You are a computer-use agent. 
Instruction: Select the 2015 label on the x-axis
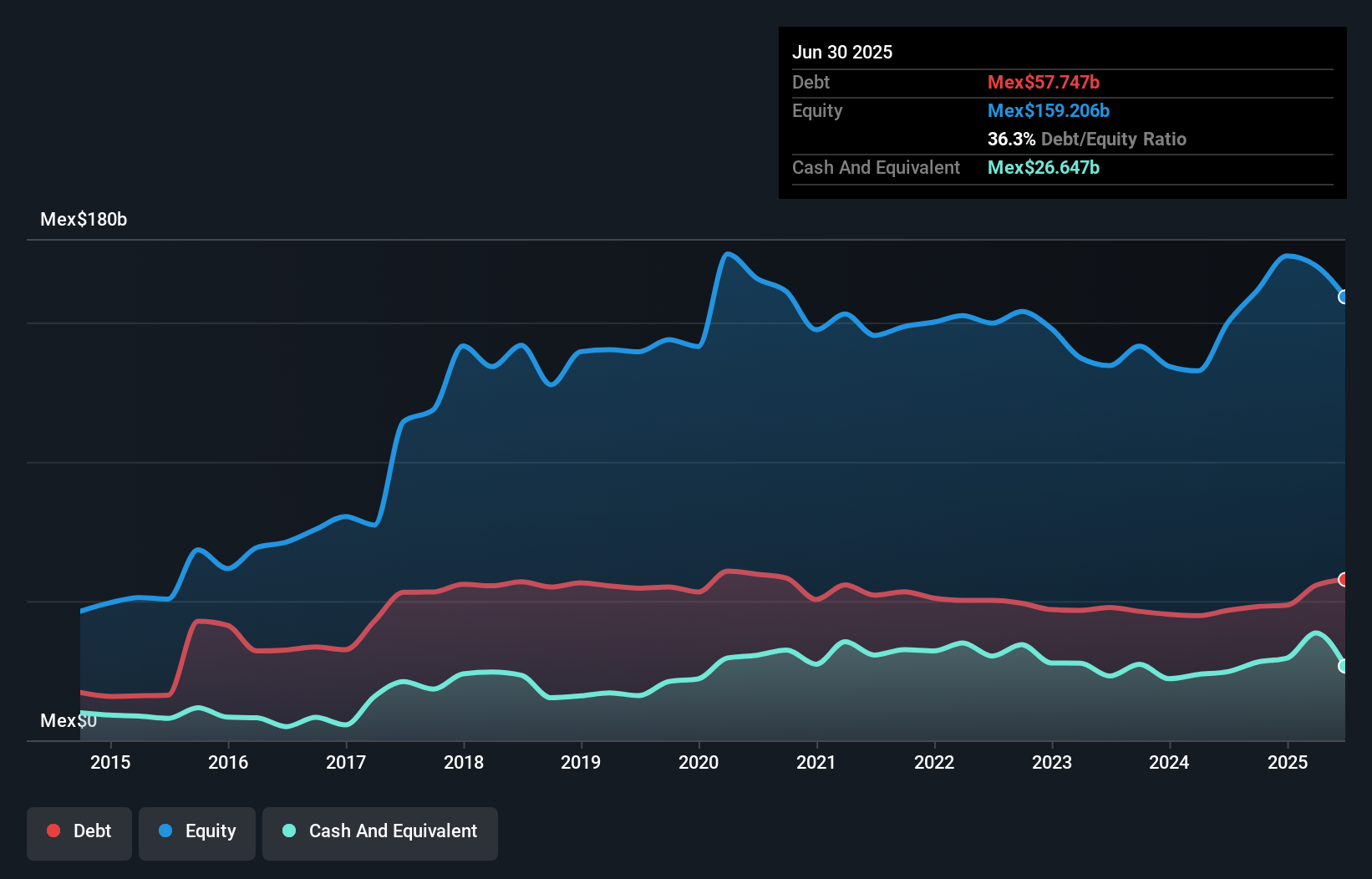110,762
